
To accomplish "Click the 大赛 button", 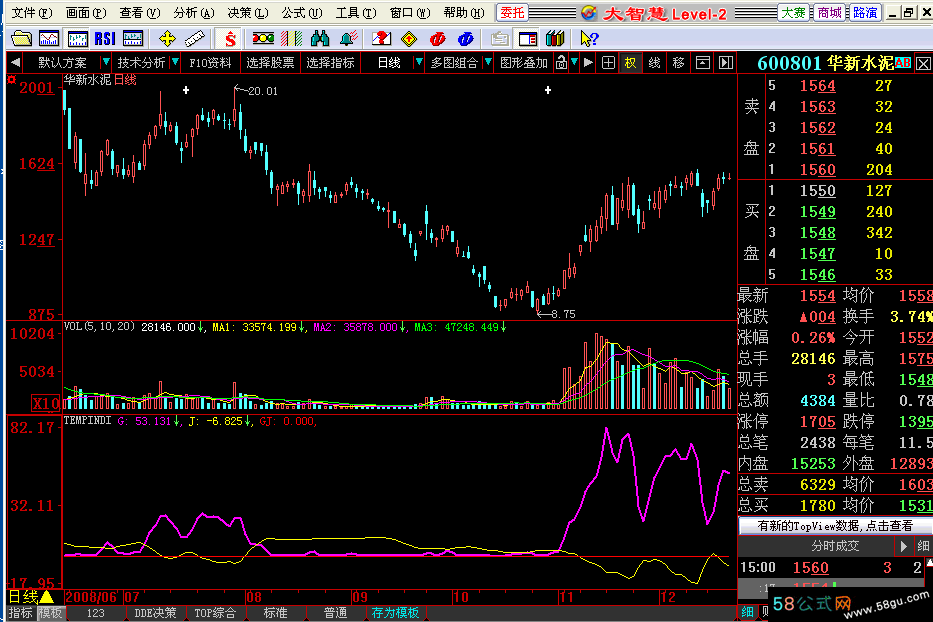I will (793, 12).
